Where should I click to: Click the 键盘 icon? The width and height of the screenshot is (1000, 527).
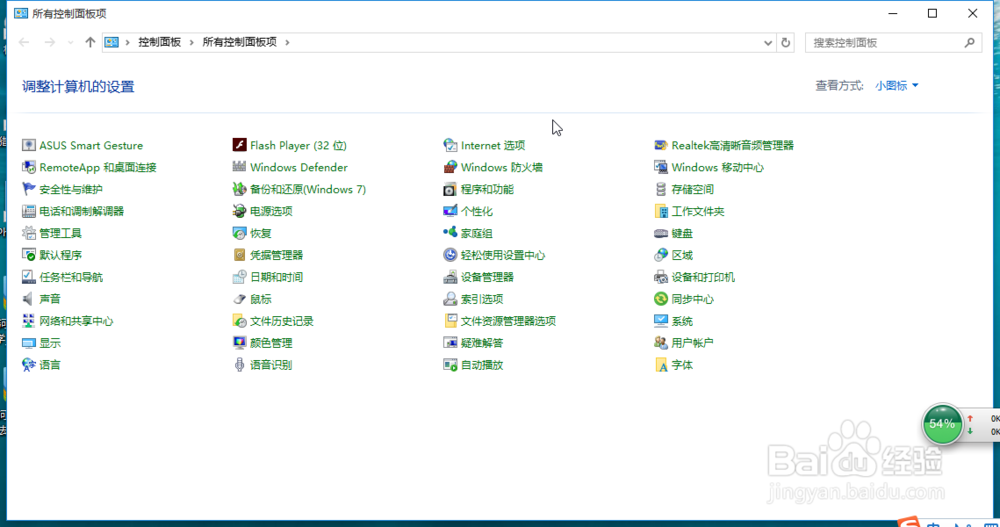[x=661, y=234]
